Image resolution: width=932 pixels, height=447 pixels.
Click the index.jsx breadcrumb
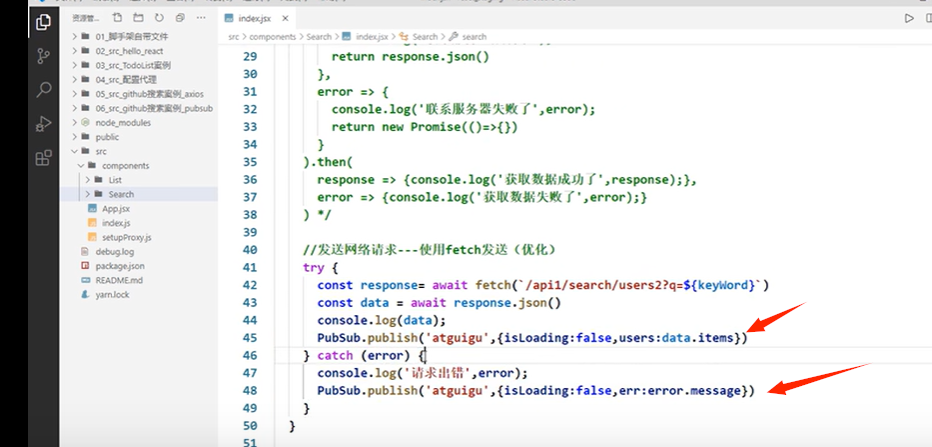(371, 37)
